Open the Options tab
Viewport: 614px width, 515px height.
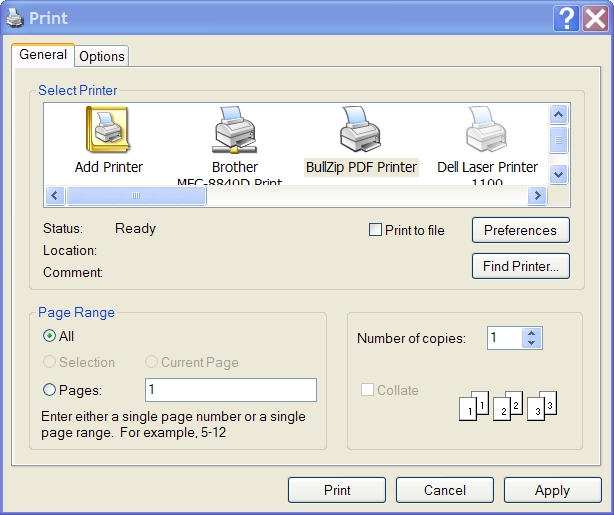102,56
